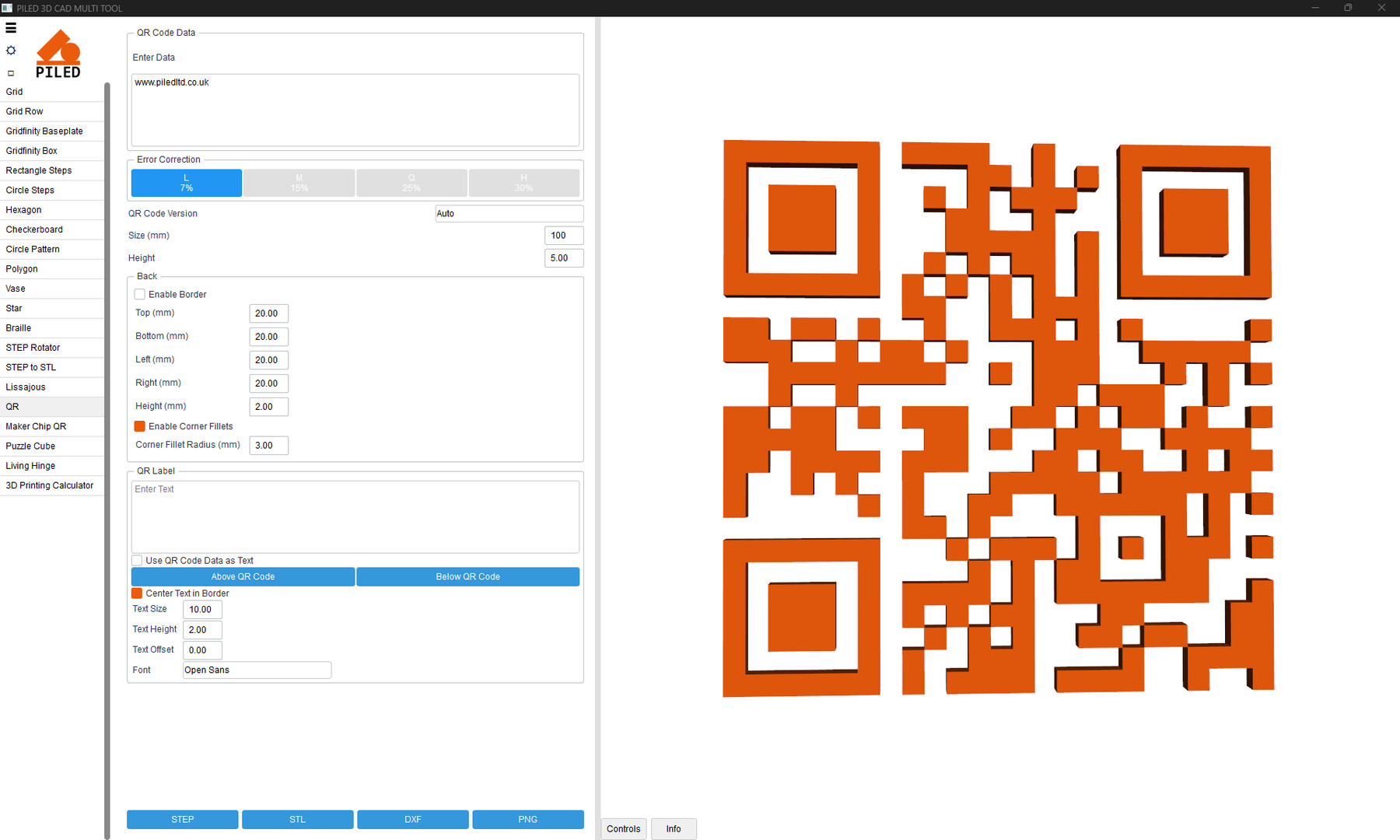Viewport: 1400px width, 840px height.
Task: Click the 3D QR code preview
Action: pos(998,418)
